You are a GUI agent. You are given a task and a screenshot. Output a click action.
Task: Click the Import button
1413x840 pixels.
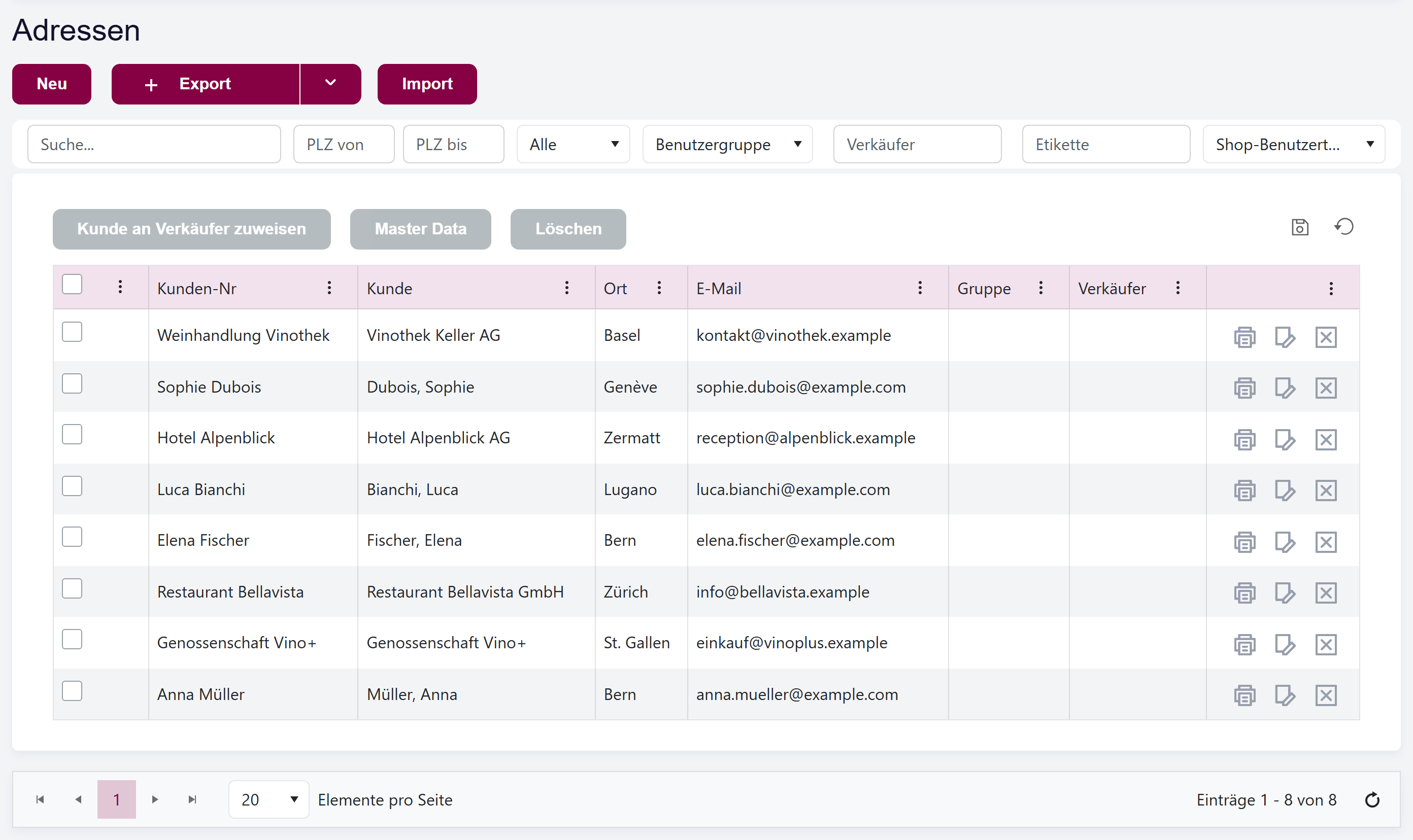pyautogui.click(x=427, y=84)
